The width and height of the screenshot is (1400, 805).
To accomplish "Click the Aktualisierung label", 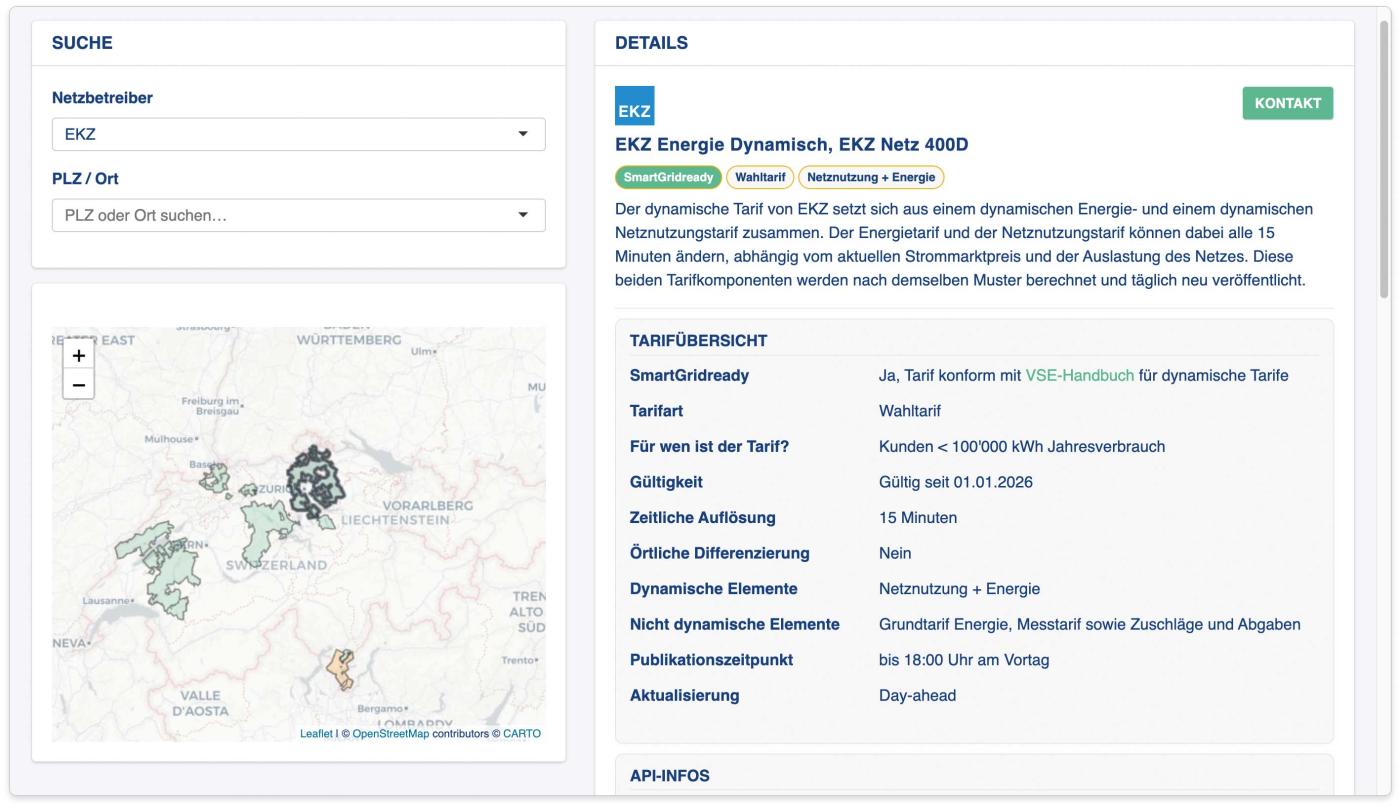I will tap(685, 695).
